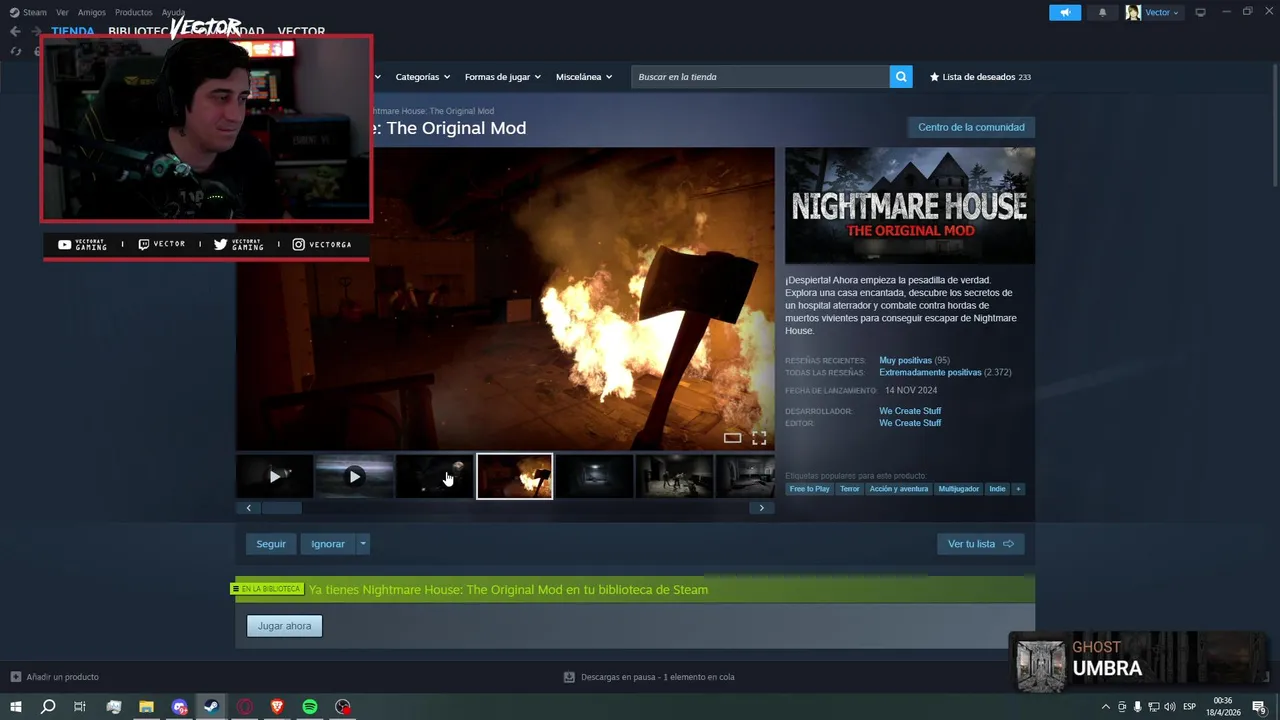Click the thumbnail strip scrollbar handle

click(x=281, y=508)
